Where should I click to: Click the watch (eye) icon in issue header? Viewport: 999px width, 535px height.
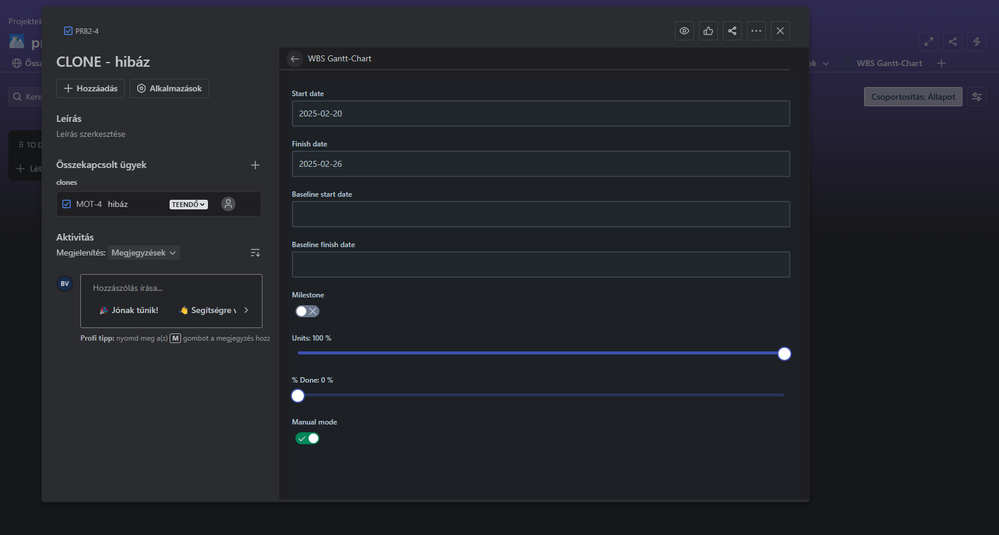click(x=684, y=31)
